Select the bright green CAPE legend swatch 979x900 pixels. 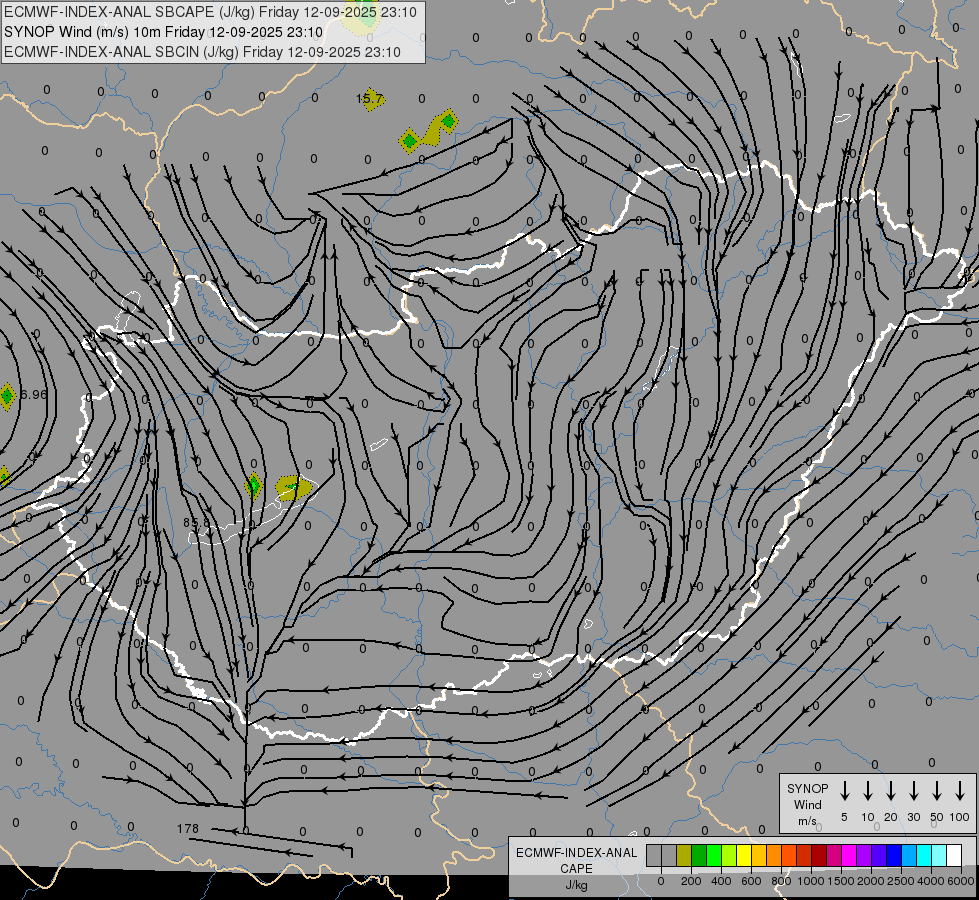[x=714, y=855]
